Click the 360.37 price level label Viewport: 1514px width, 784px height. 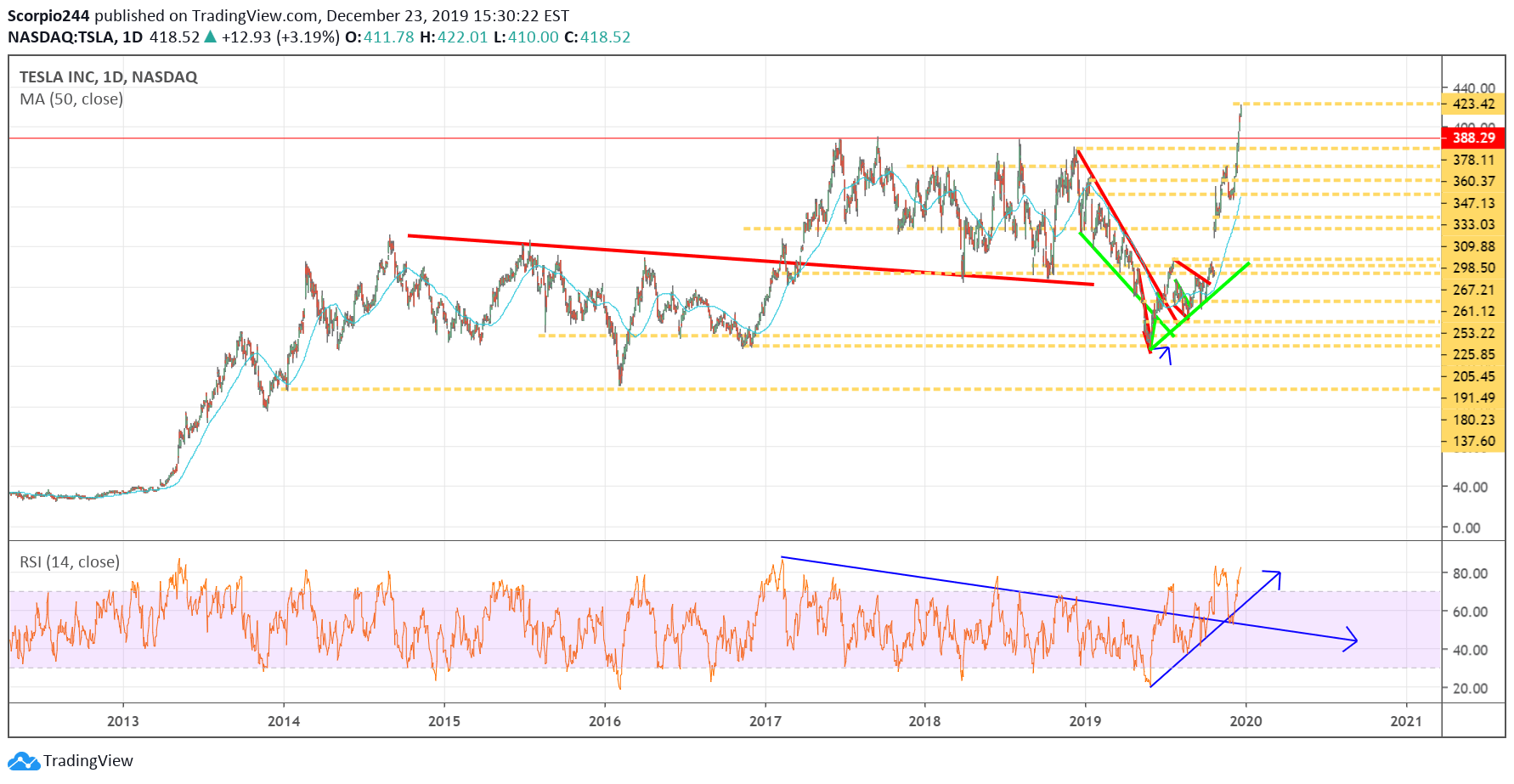pos(1473,181)
